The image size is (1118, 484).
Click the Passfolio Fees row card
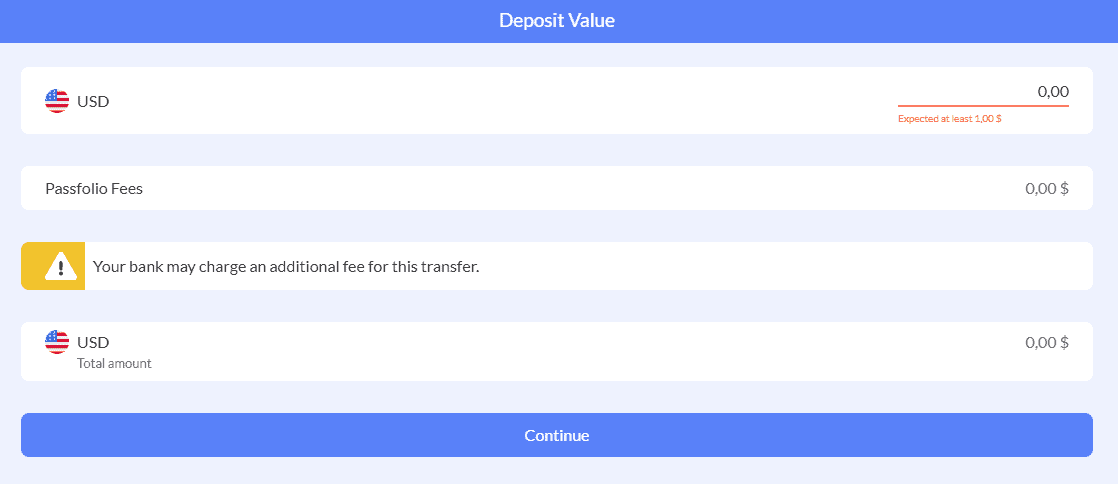pyautogui.click(x=557, y=188)
